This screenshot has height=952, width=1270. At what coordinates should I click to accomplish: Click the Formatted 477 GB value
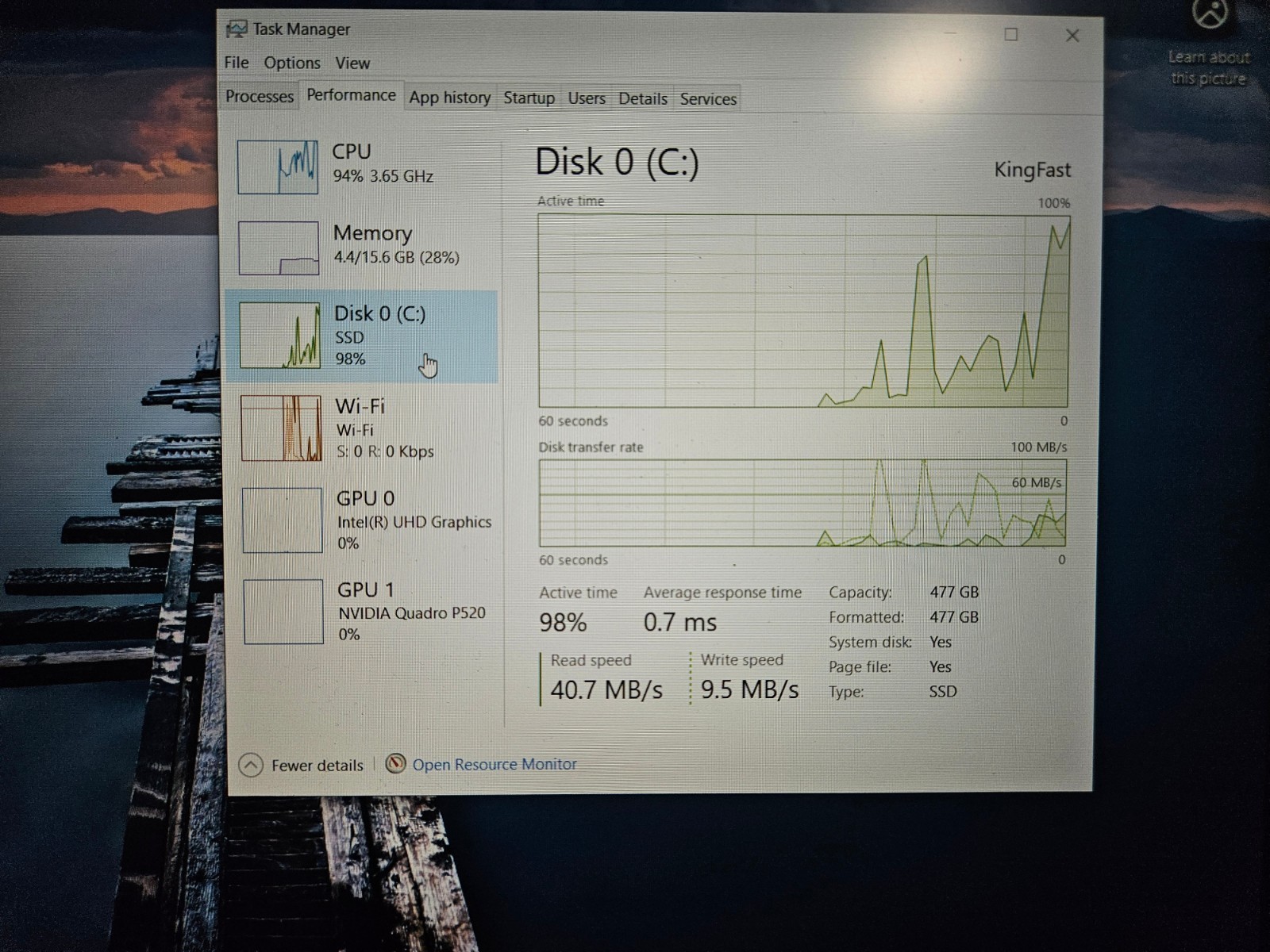[954, 616]
